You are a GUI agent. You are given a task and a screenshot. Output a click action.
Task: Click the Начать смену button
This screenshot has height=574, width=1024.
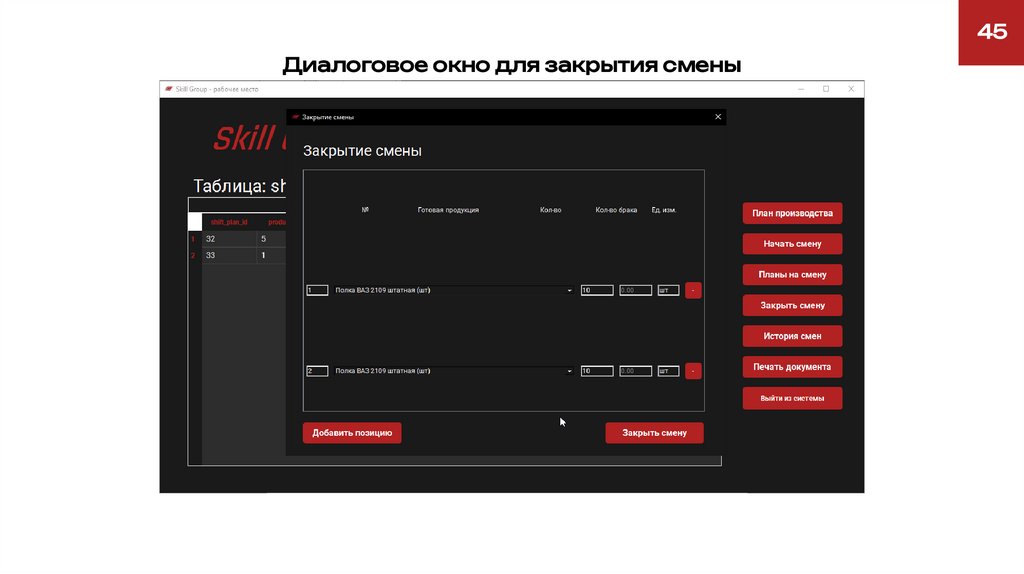click(x=792, y=244)
